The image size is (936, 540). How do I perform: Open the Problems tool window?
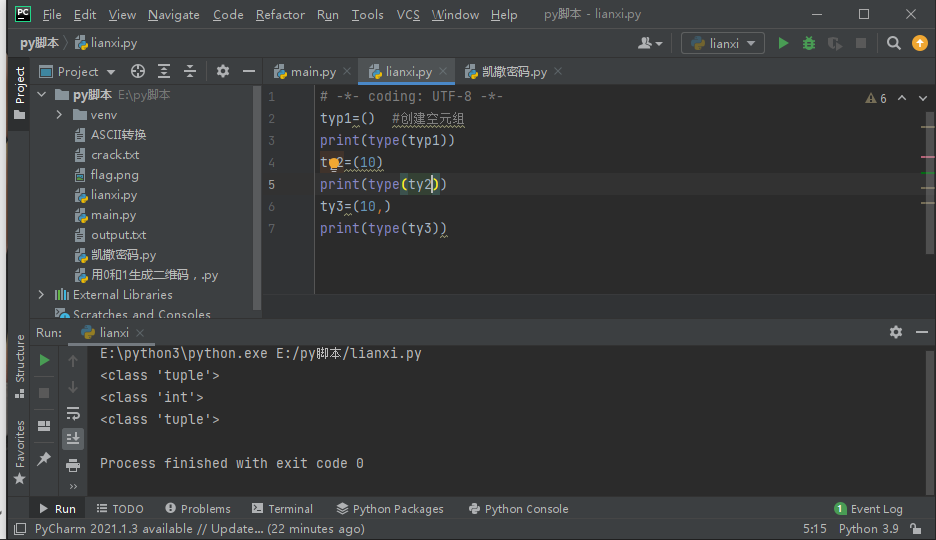click(198, 509)
